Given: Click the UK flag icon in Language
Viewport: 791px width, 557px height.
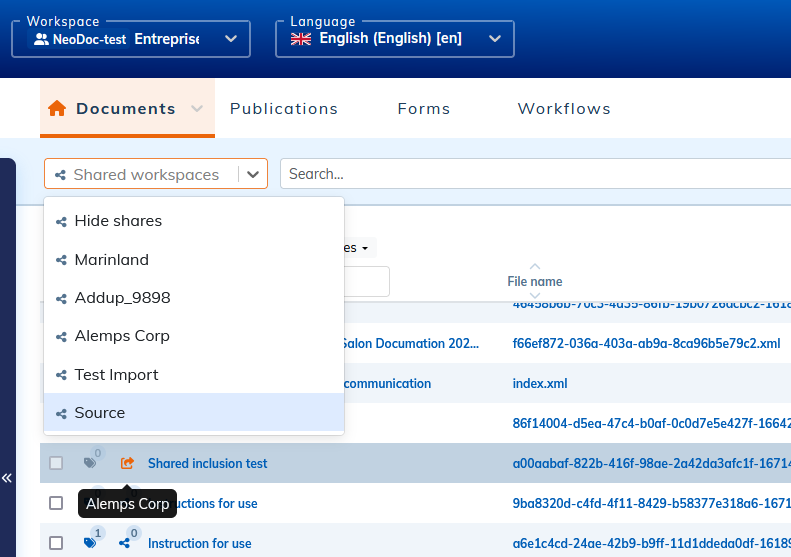Looking at the screenshot, I should [301, 39].
